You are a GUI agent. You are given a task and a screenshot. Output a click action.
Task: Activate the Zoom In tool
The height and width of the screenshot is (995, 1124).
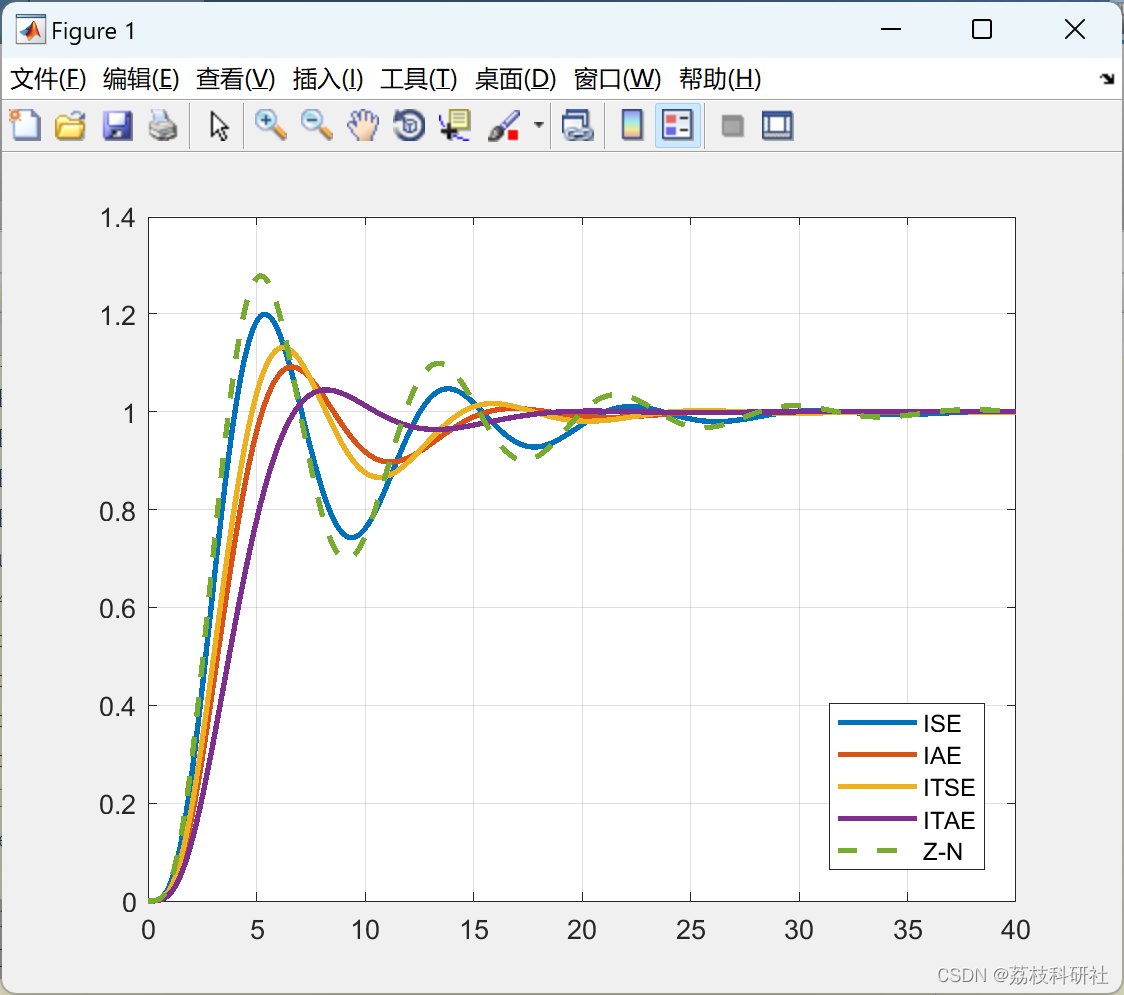coord(270,125)
